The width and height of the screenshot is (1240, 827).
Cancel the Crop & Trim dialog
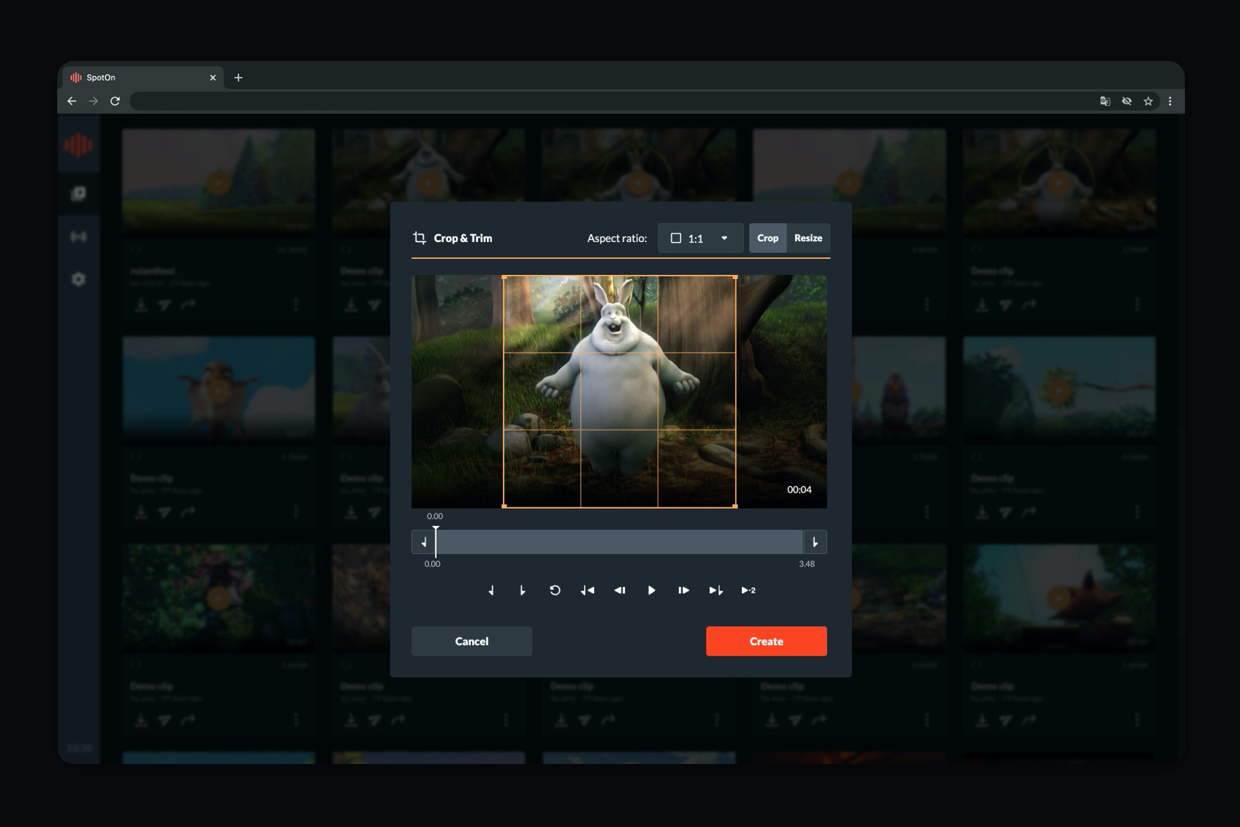click(471, 641)
